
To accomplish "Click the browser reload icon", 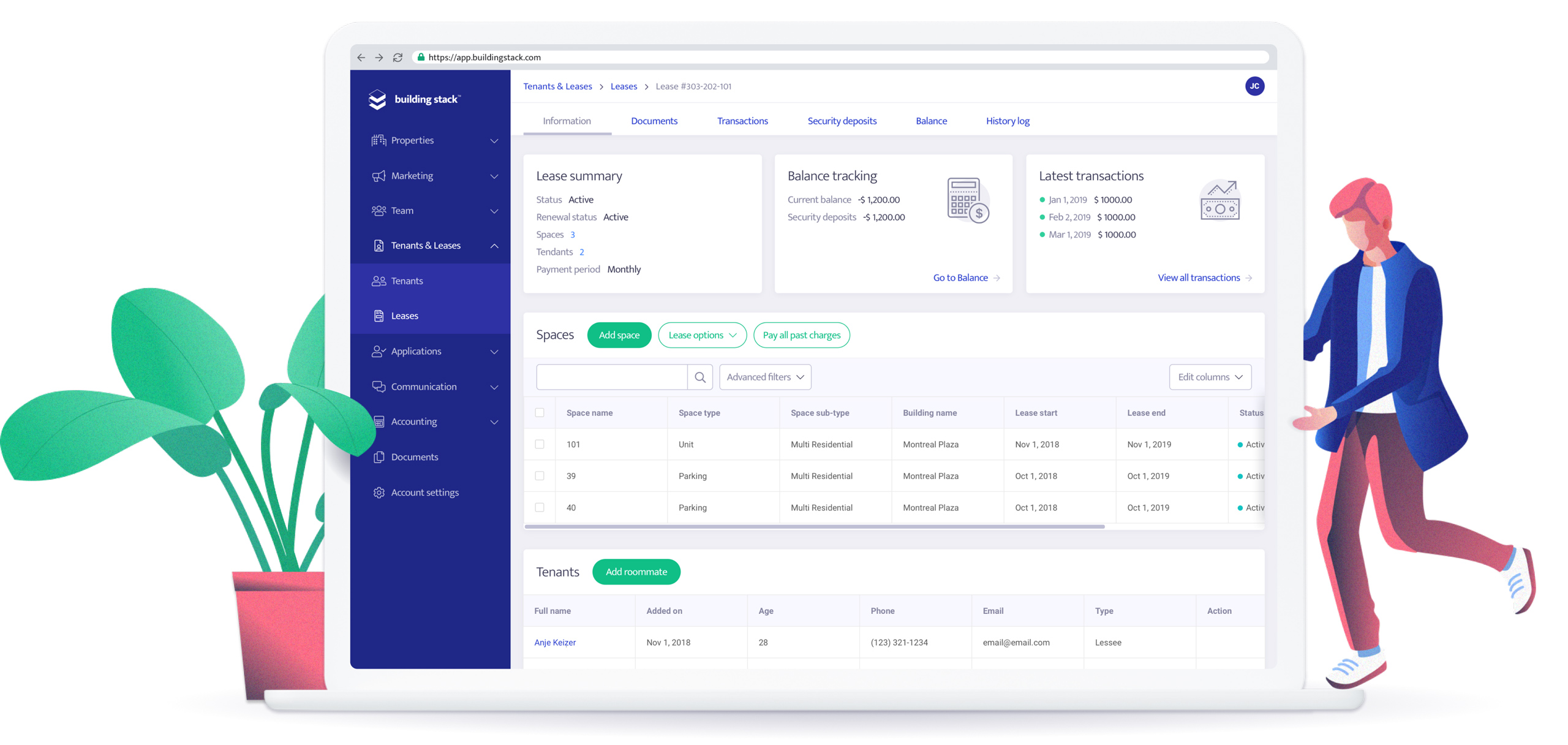I will pos(398,58).
